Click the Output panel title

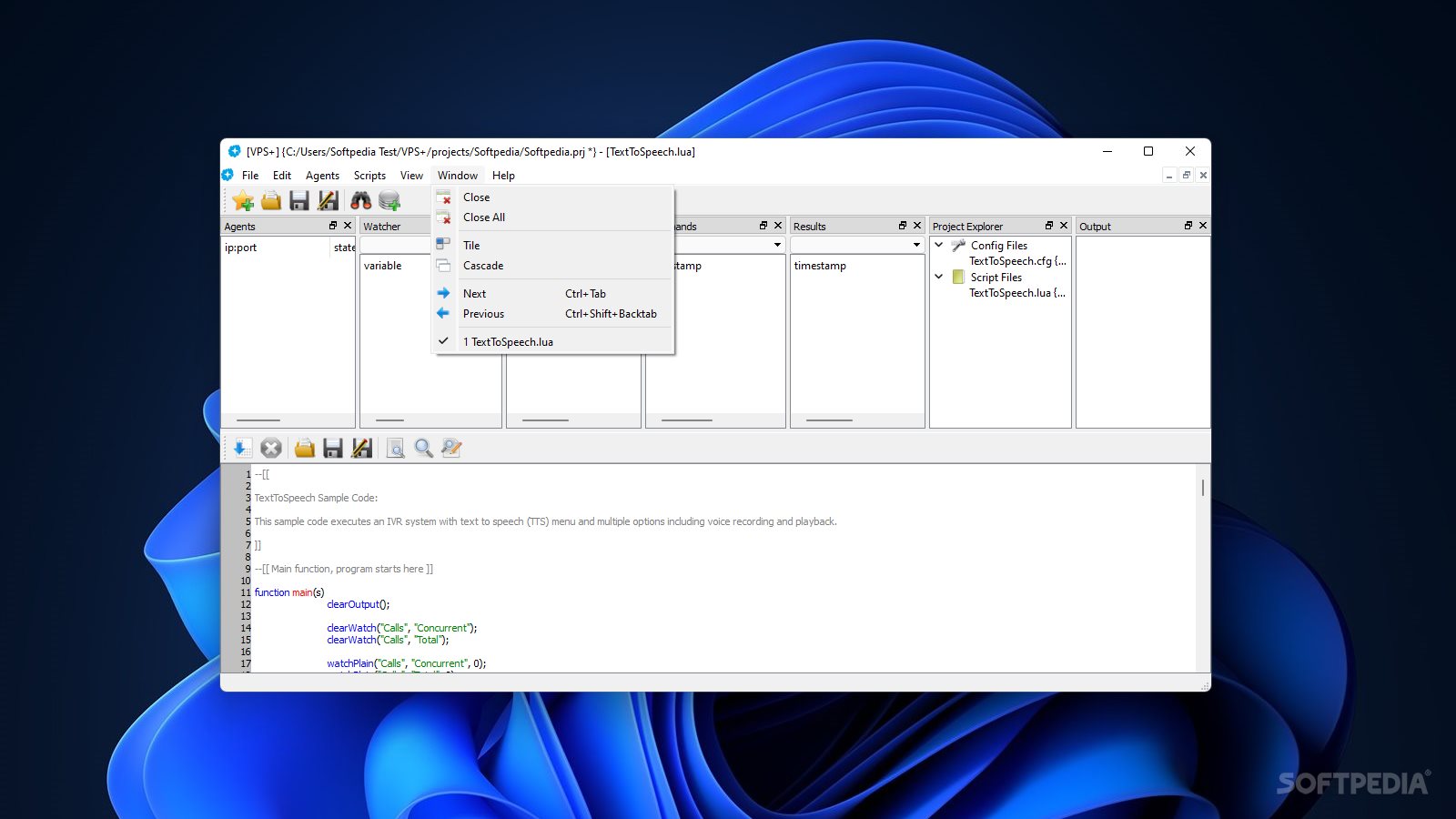[1095, 227]
